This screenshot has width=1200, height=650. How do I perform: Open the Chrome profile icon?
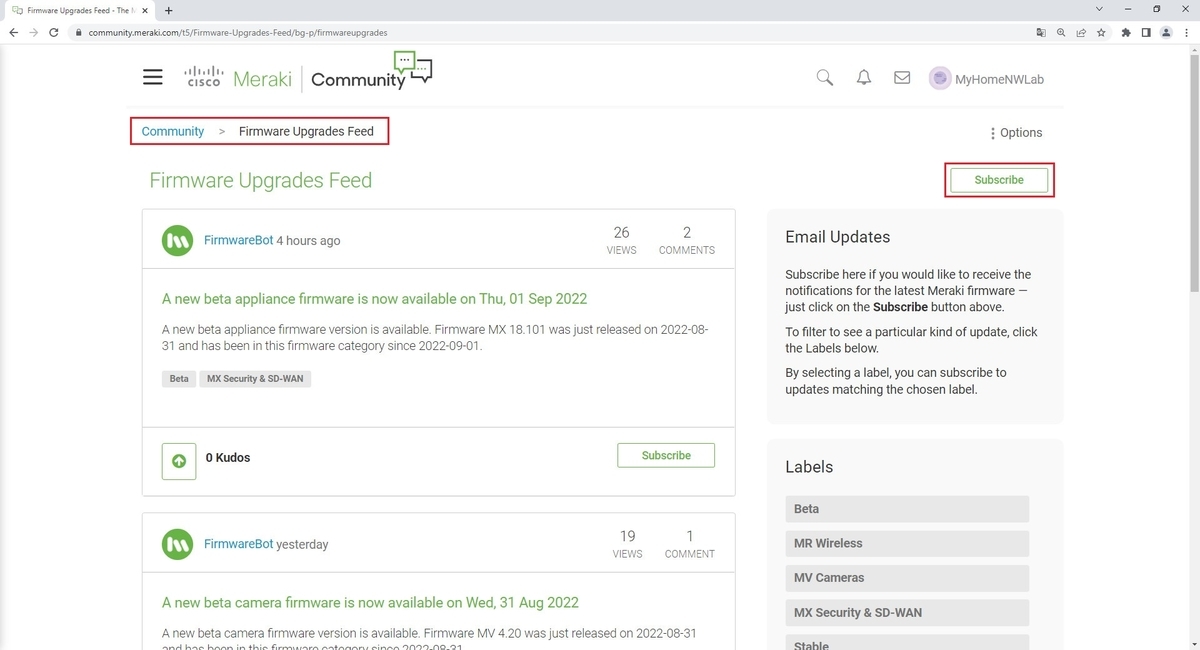[1166, 32]
